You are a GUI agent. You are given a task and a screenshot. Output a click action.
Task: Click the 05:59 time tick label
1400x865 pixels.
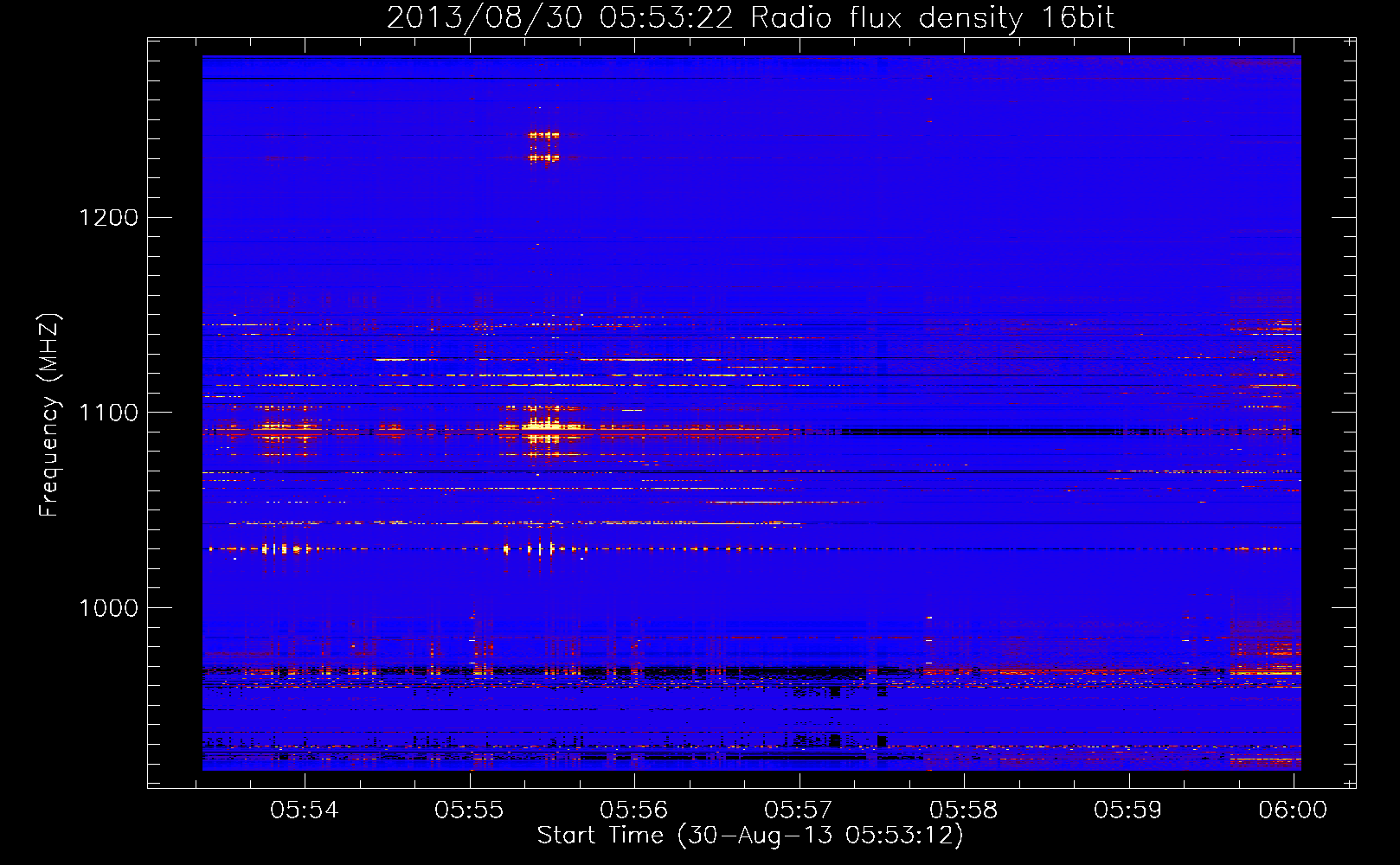[x=1128, y=810]
